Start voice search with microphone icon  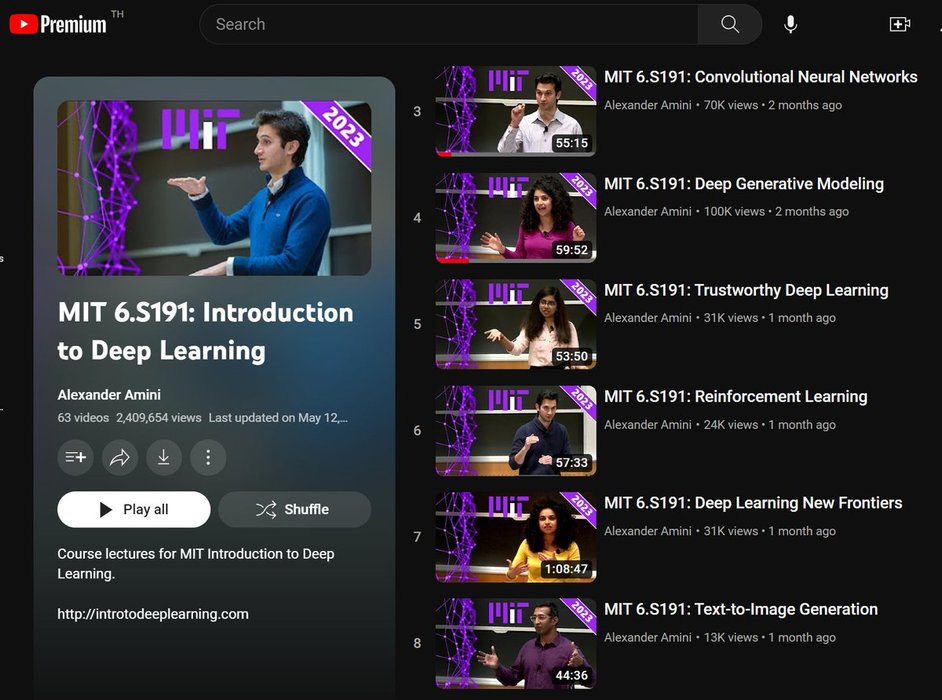tap(790, 24)
